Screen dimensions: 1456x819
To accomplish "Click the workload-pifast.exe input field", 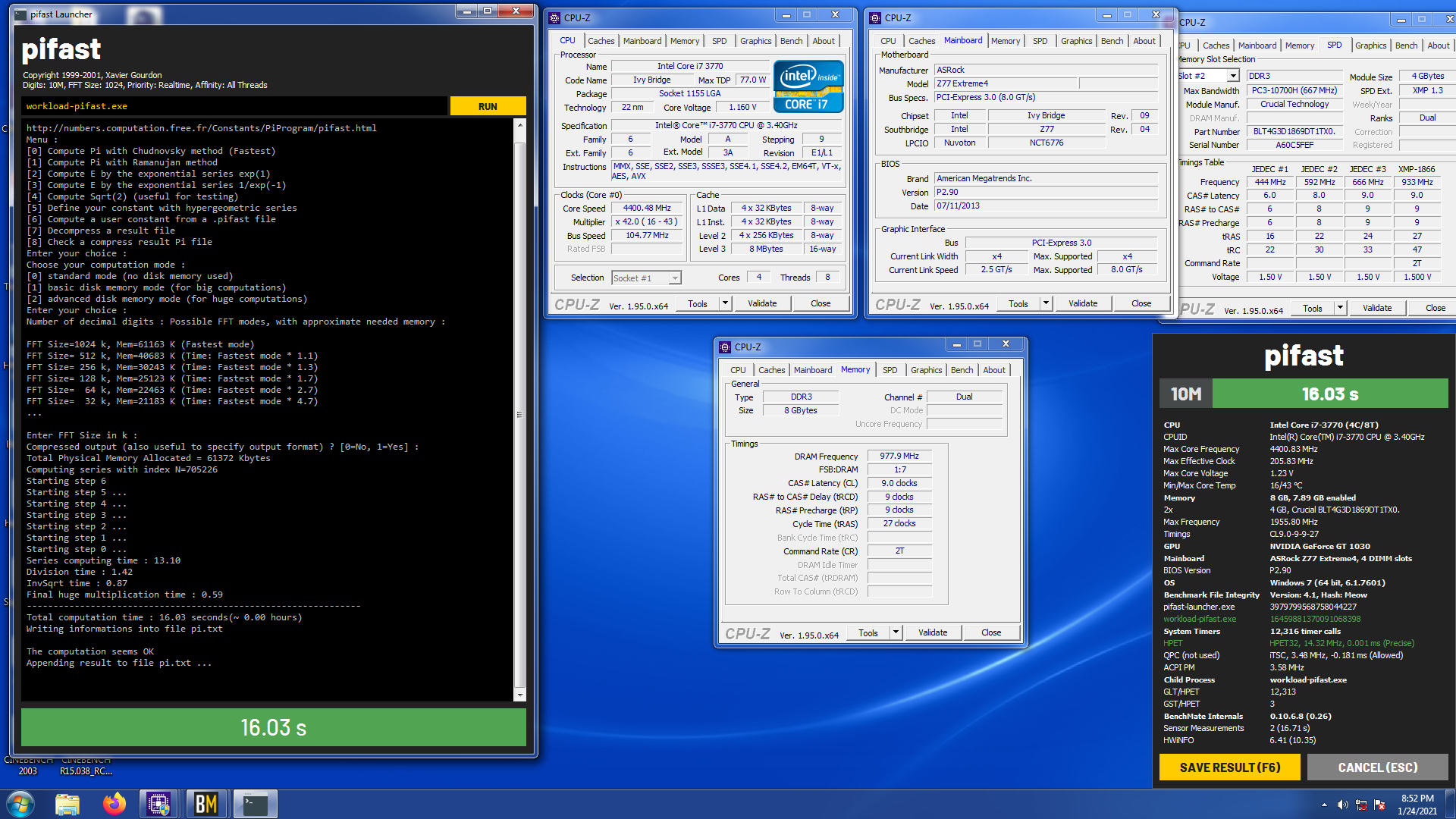I will point(235,106).
